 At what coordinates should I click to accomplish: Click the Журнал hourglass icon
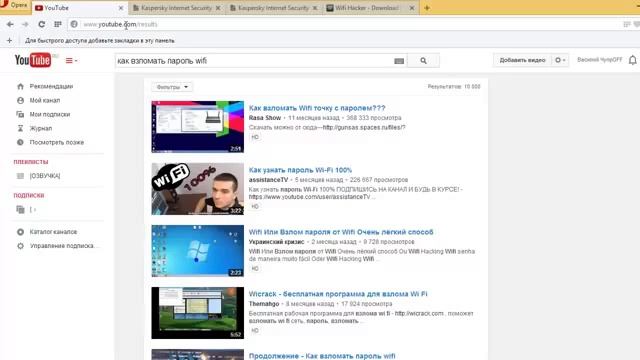point(20,128)
